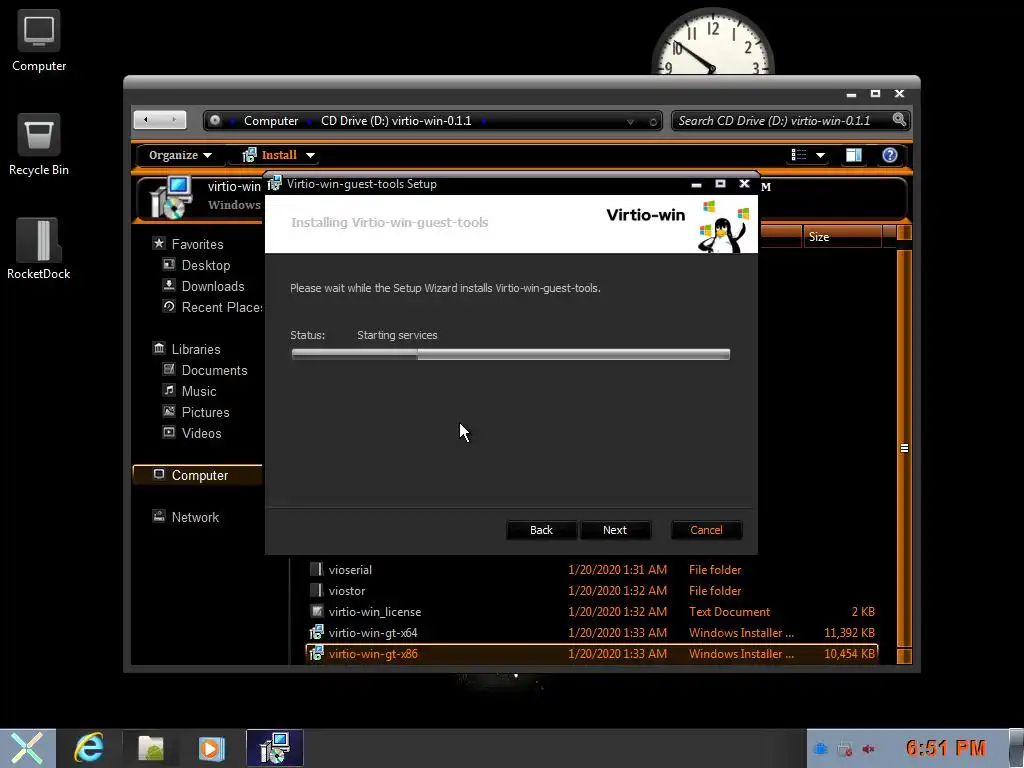This screenshot has width=1024, height=768.
Task: Click the 11,392 KB size value
Action: click(849, 632)
